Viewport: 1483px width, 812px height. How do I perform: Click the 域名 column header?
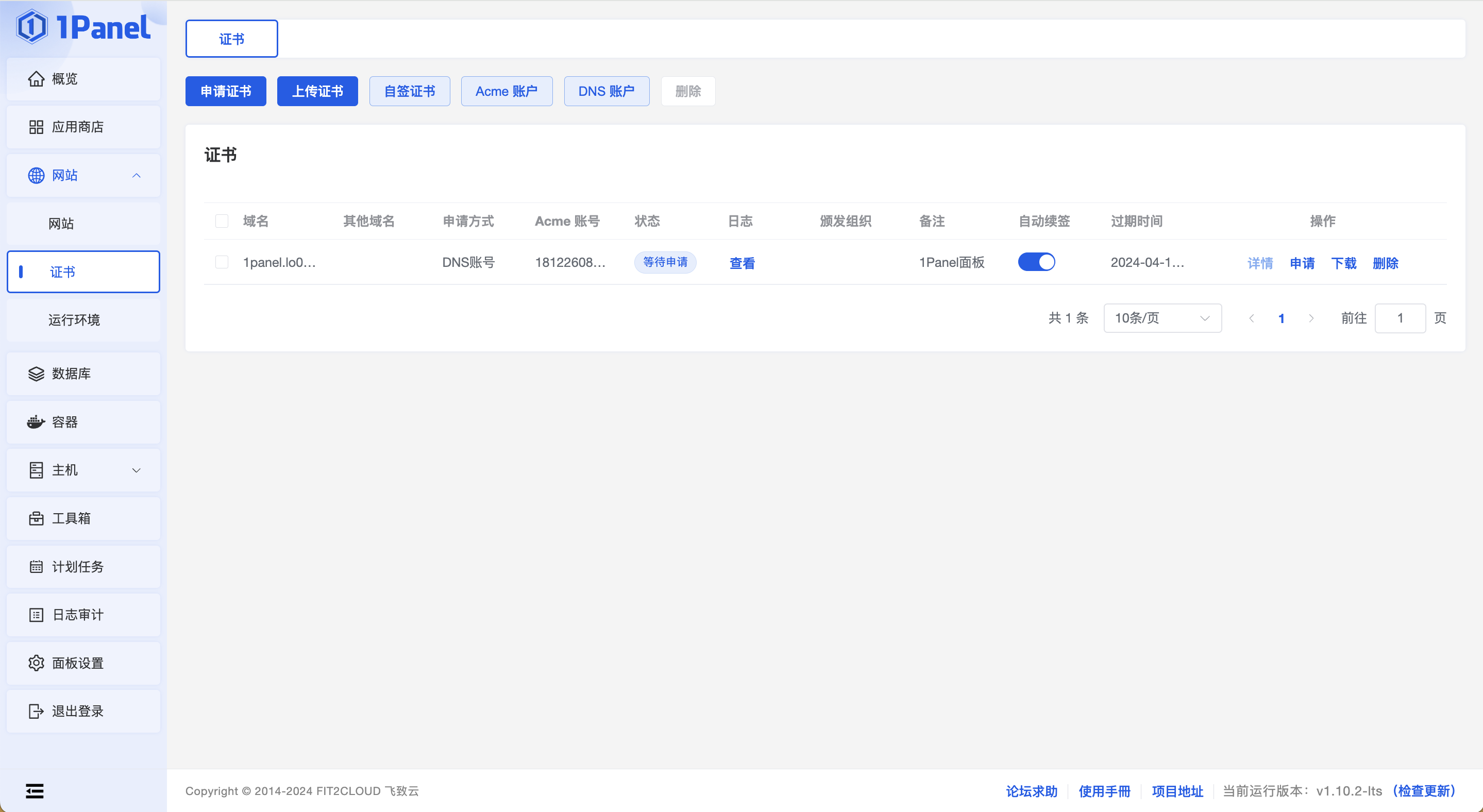click(x=256, y=221)
